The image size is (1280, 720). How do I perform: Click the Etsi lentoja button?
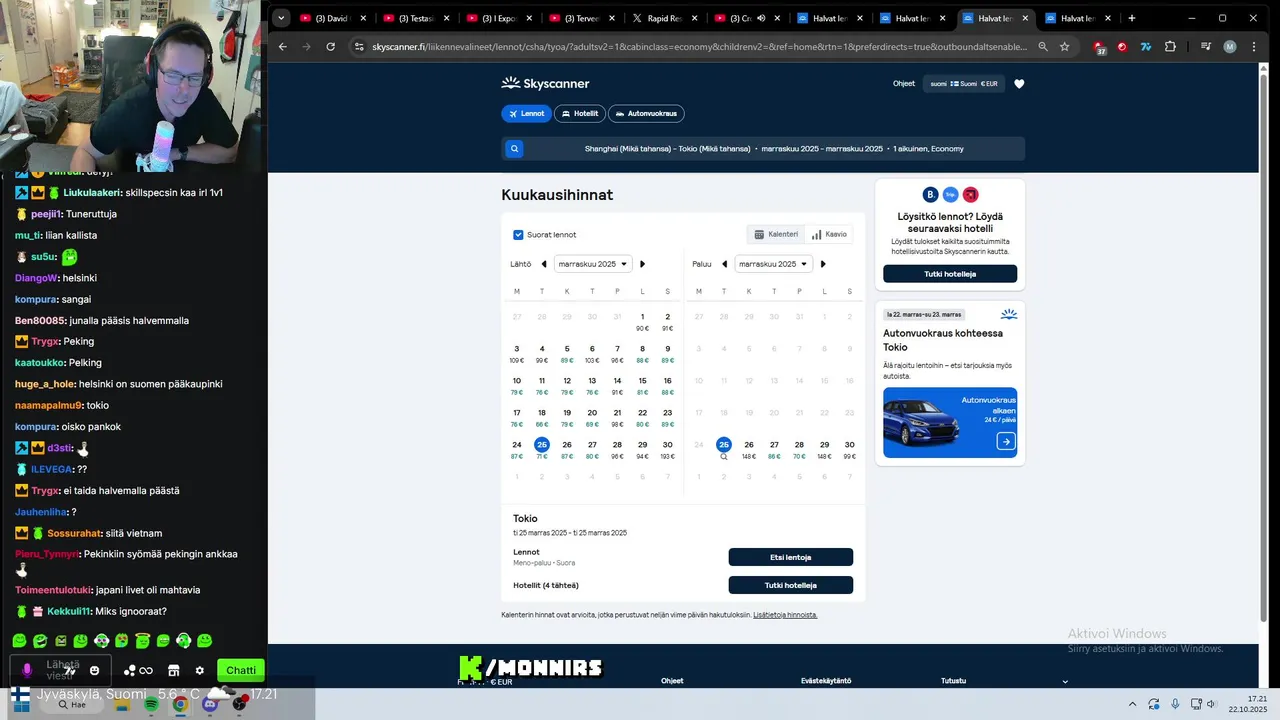pyautogui.click(x=791, y=557)
